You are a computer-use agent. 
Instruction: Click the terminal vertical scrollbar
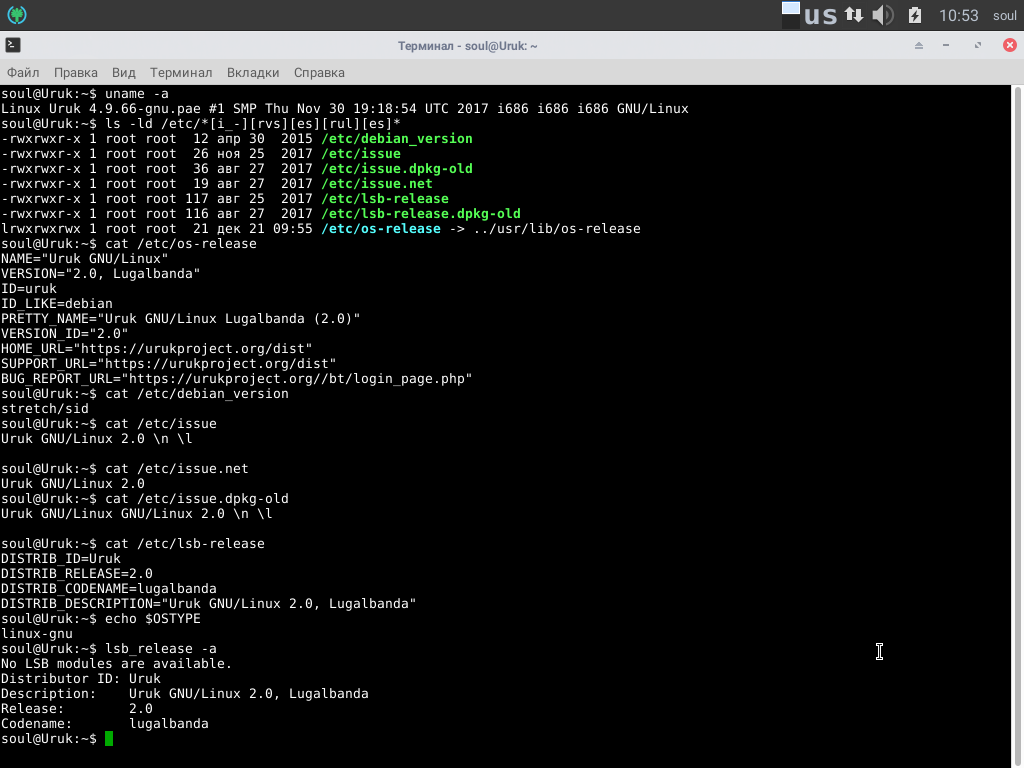[x=1017, y=426]
